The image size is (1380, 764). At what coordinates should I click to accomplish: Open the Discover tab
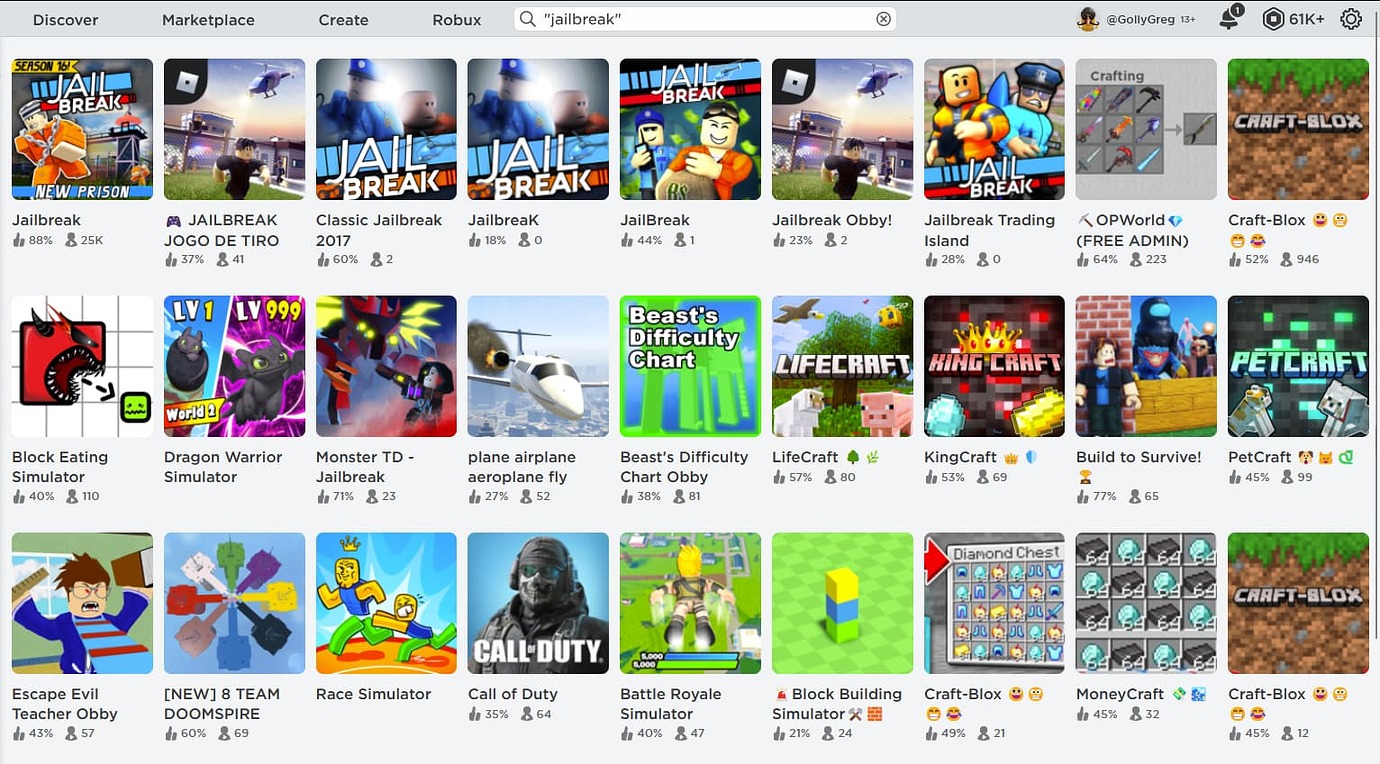[66, 20]
